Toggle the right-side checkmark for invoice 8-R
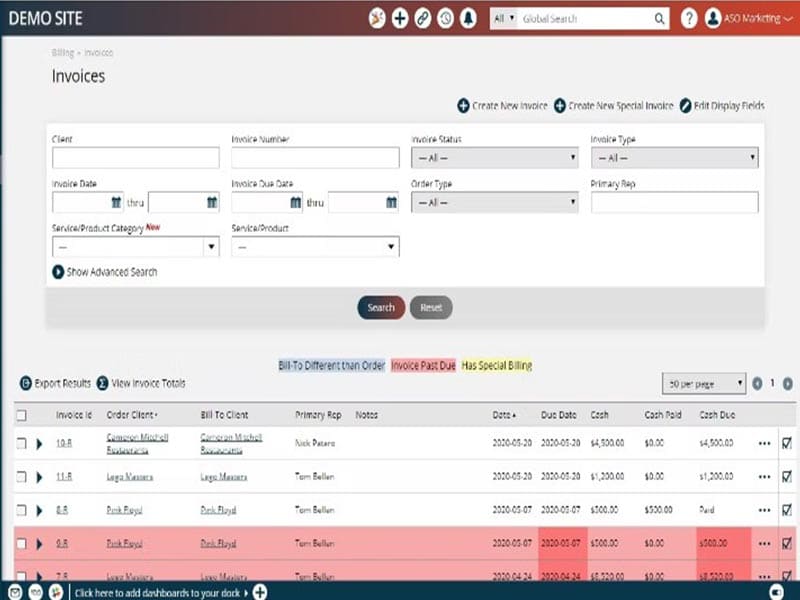This screenshot has height=600, width=800. tap(787, 510)
